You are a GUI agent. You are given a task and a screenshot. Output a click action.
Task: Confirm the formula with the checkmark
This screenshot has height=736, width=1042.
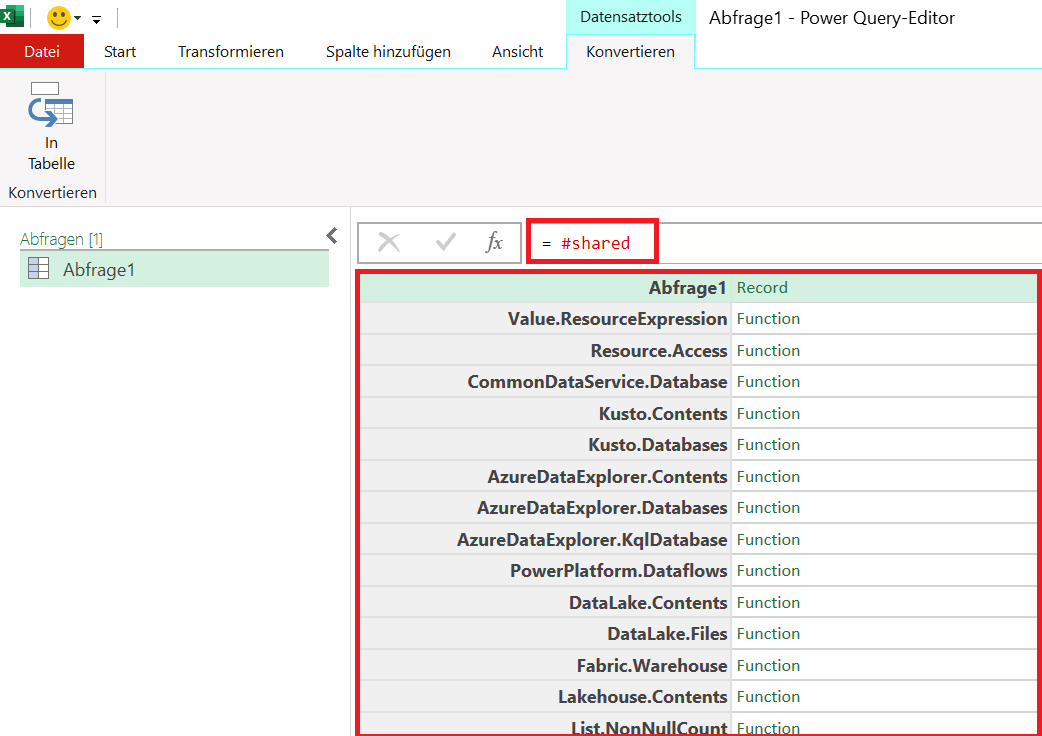tap(445, 242)
